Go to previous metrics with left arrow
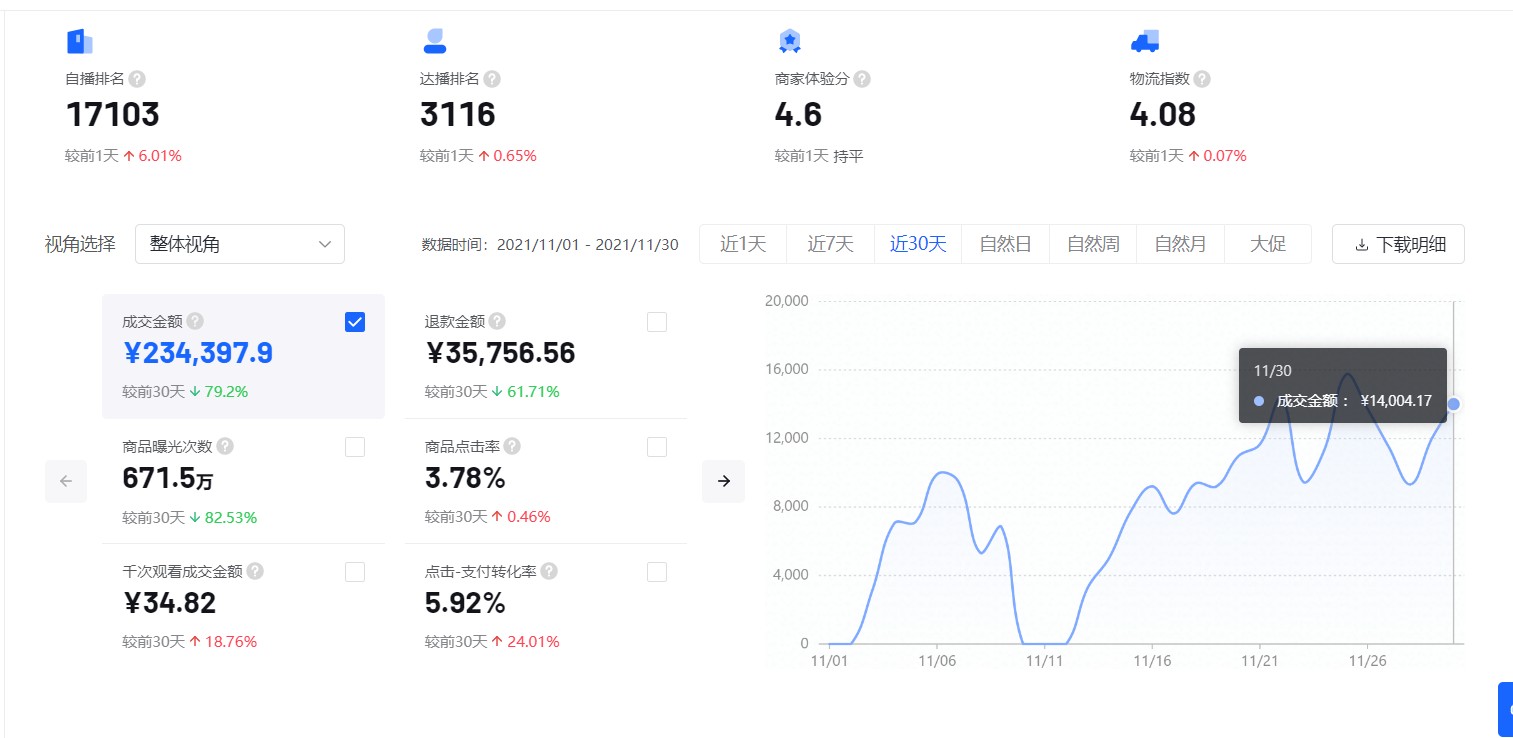The height and width of the screenshot is (738, 1513). point(66,481)
